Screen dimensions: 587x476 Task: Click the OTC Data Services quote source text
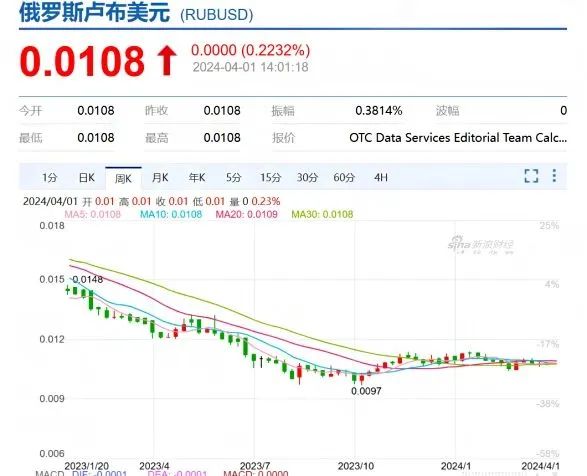tap(458, 138)
